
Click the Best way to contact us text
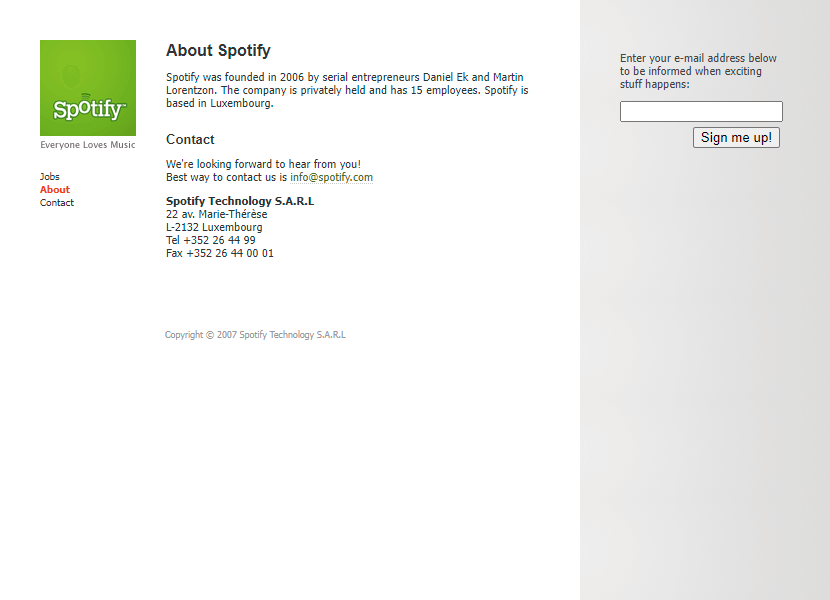(227, 177)
